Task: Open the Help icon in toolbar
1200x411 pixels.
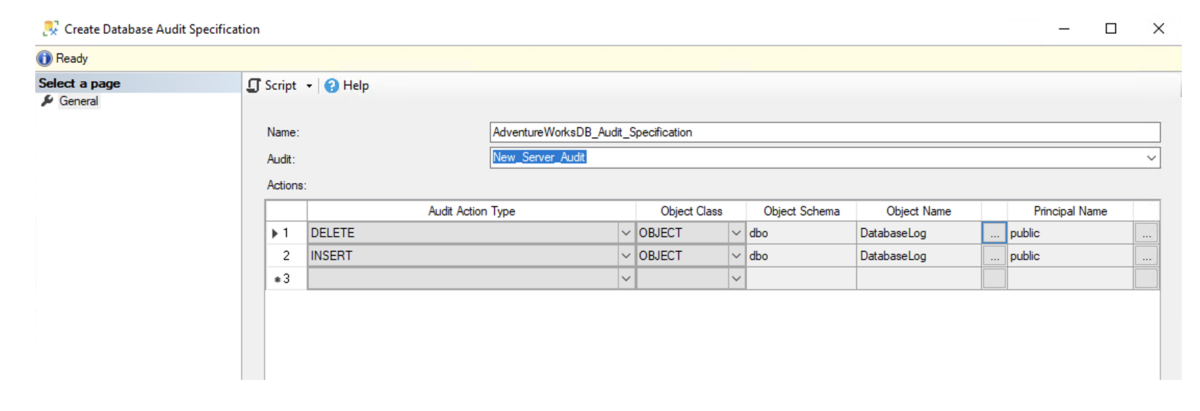Action: tap(332, 86)
